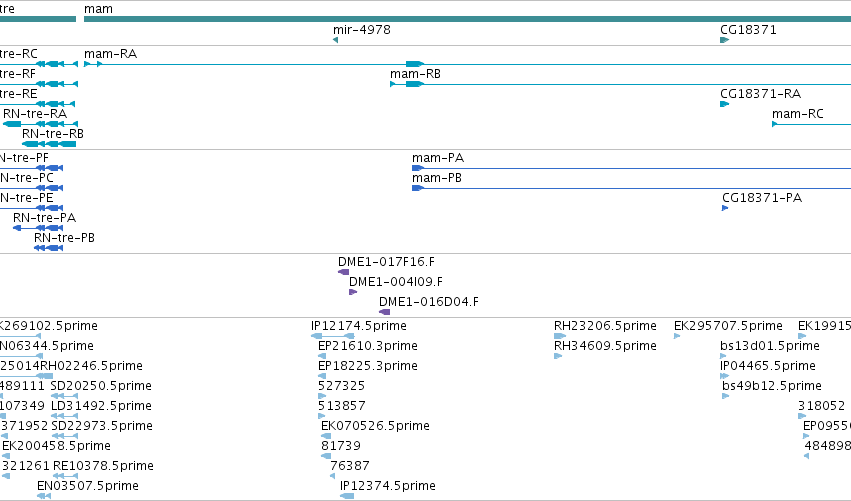Select the IP12174.5prime EST label
Viewport: 851px width, 501px height.
coord(359,326)
